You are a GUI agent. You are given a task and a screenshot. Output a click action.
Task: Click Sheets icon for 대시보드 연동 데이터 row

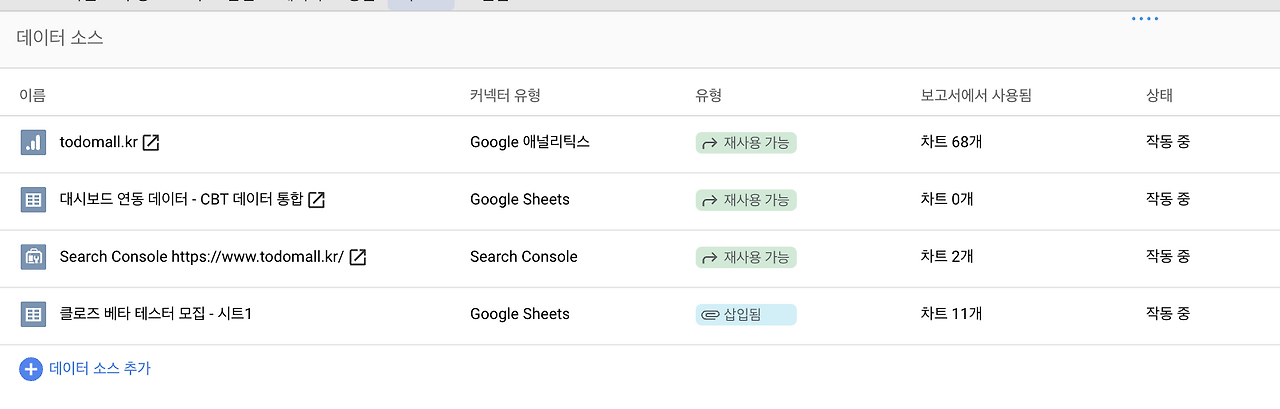33,200
